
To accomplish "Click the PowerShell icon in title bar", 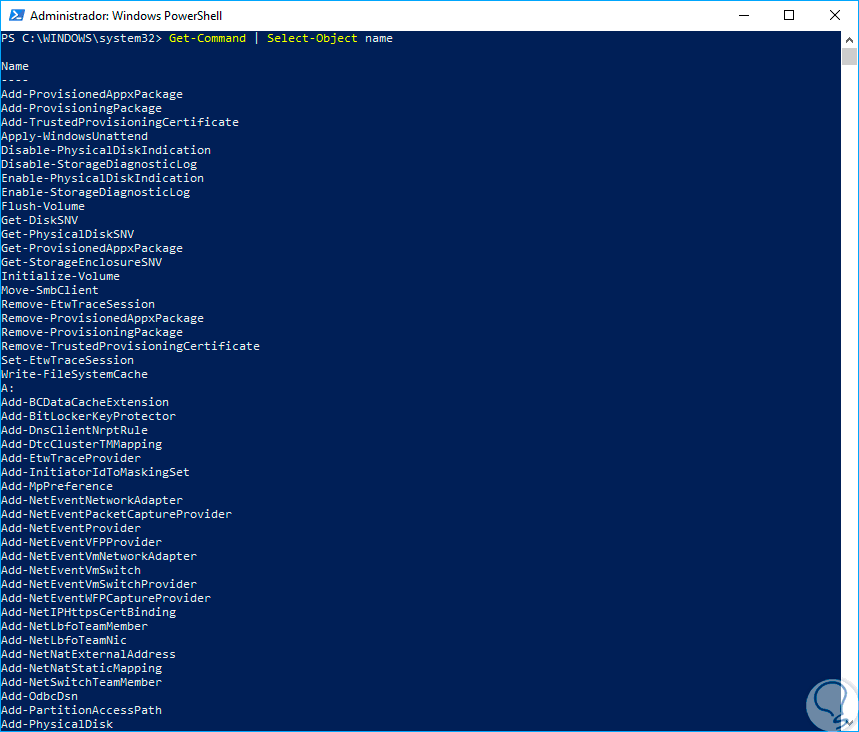I will click(17, 15).
